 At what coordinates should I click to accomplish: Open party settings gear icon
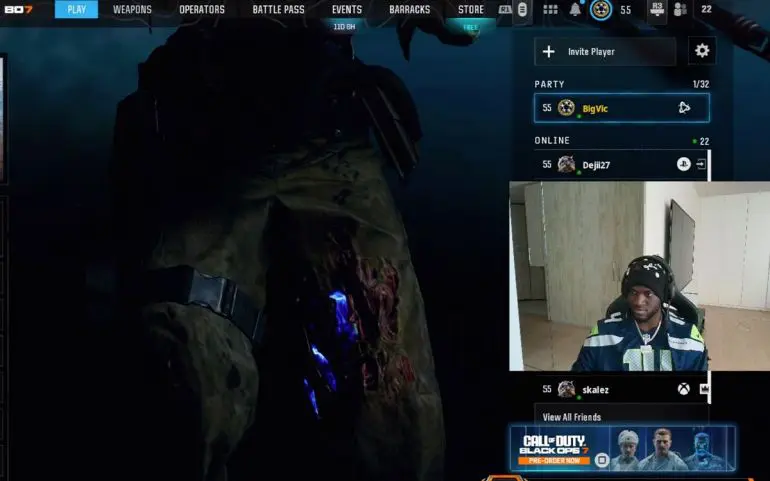coord(702,51)
